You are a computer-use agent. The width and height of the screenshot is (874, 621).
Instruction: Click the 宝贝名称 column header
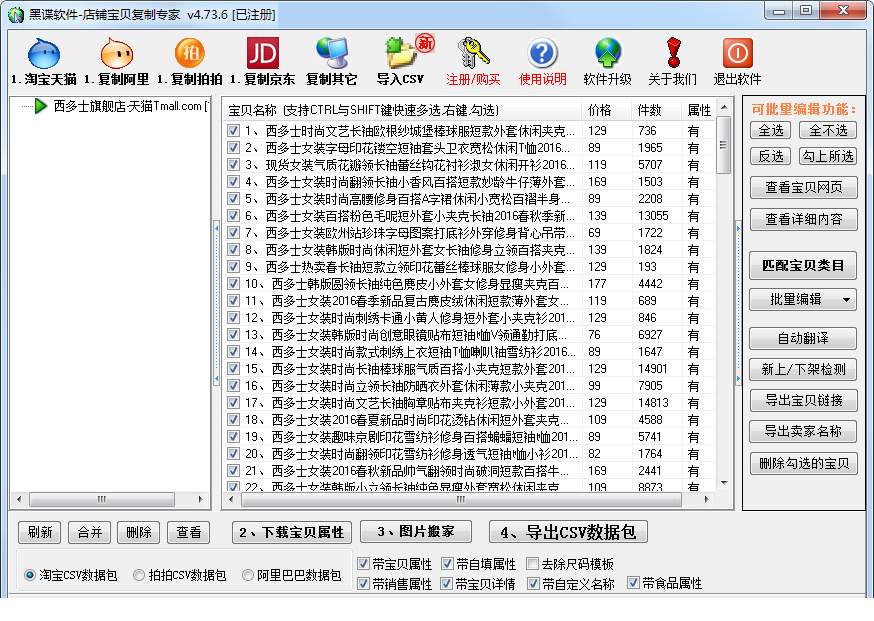tap(401, 110)
